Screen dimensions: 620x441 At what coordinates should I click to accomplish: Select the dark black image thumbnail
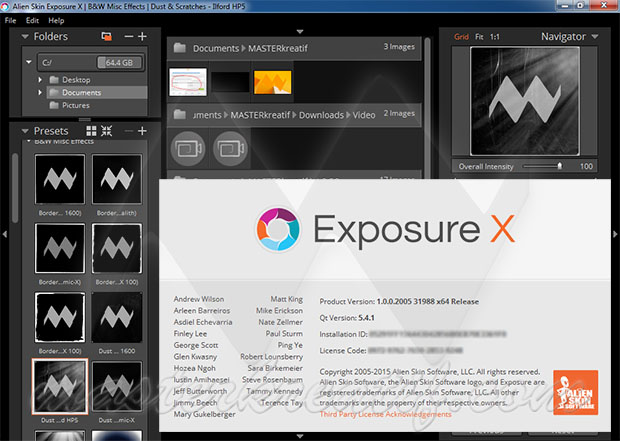(230, 82)
